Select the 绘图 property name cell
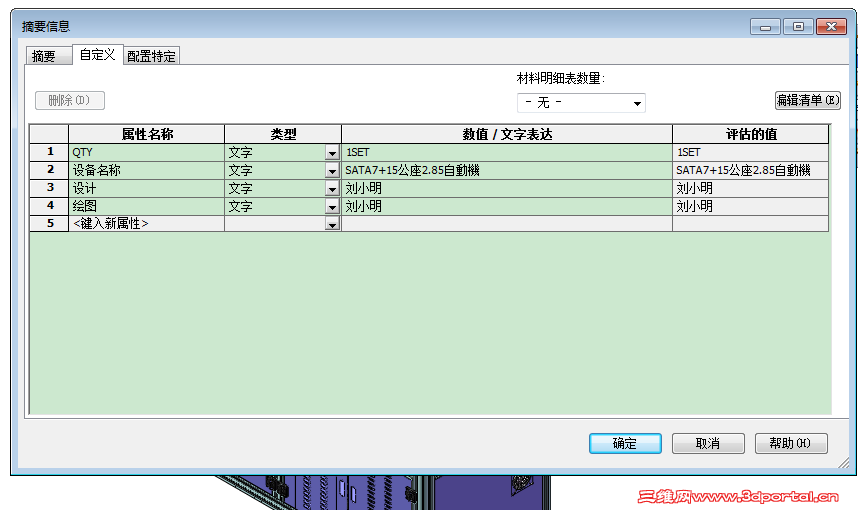858x510 pixels. point(147,207)
